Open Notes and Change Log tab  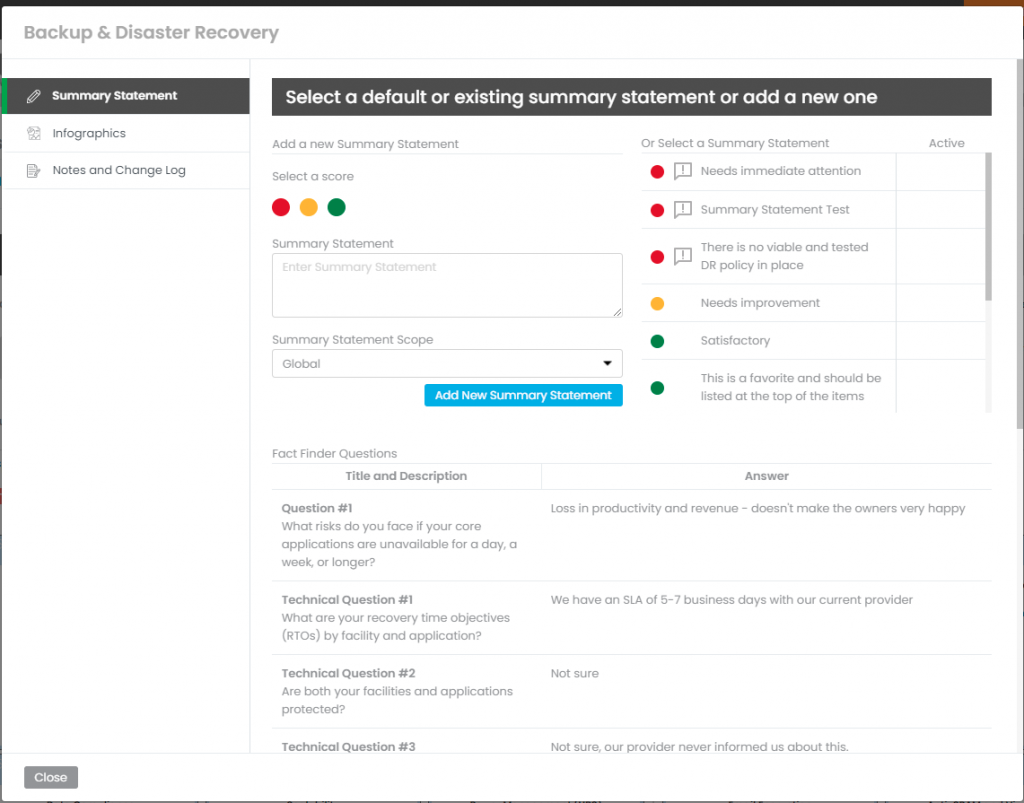127,170
